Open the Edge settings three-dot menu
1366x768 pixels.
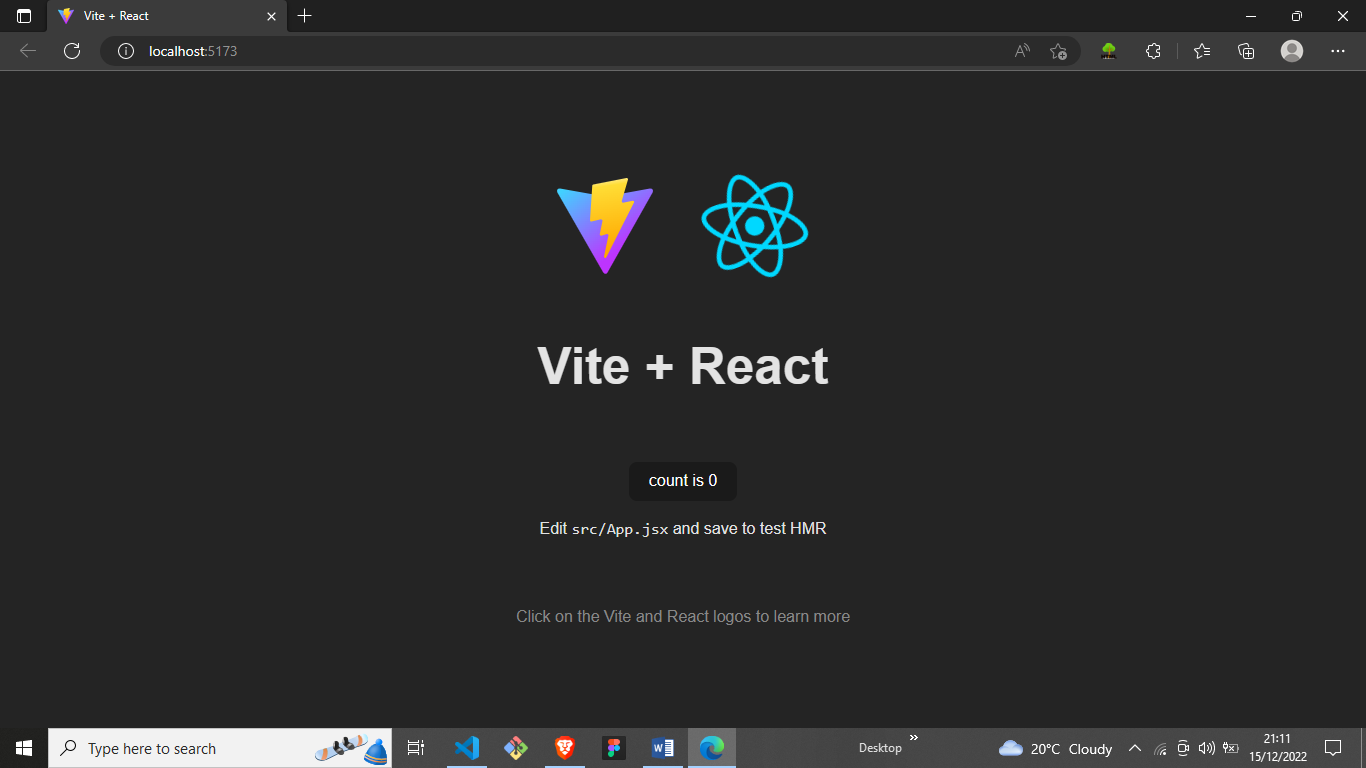[1337, 51]
